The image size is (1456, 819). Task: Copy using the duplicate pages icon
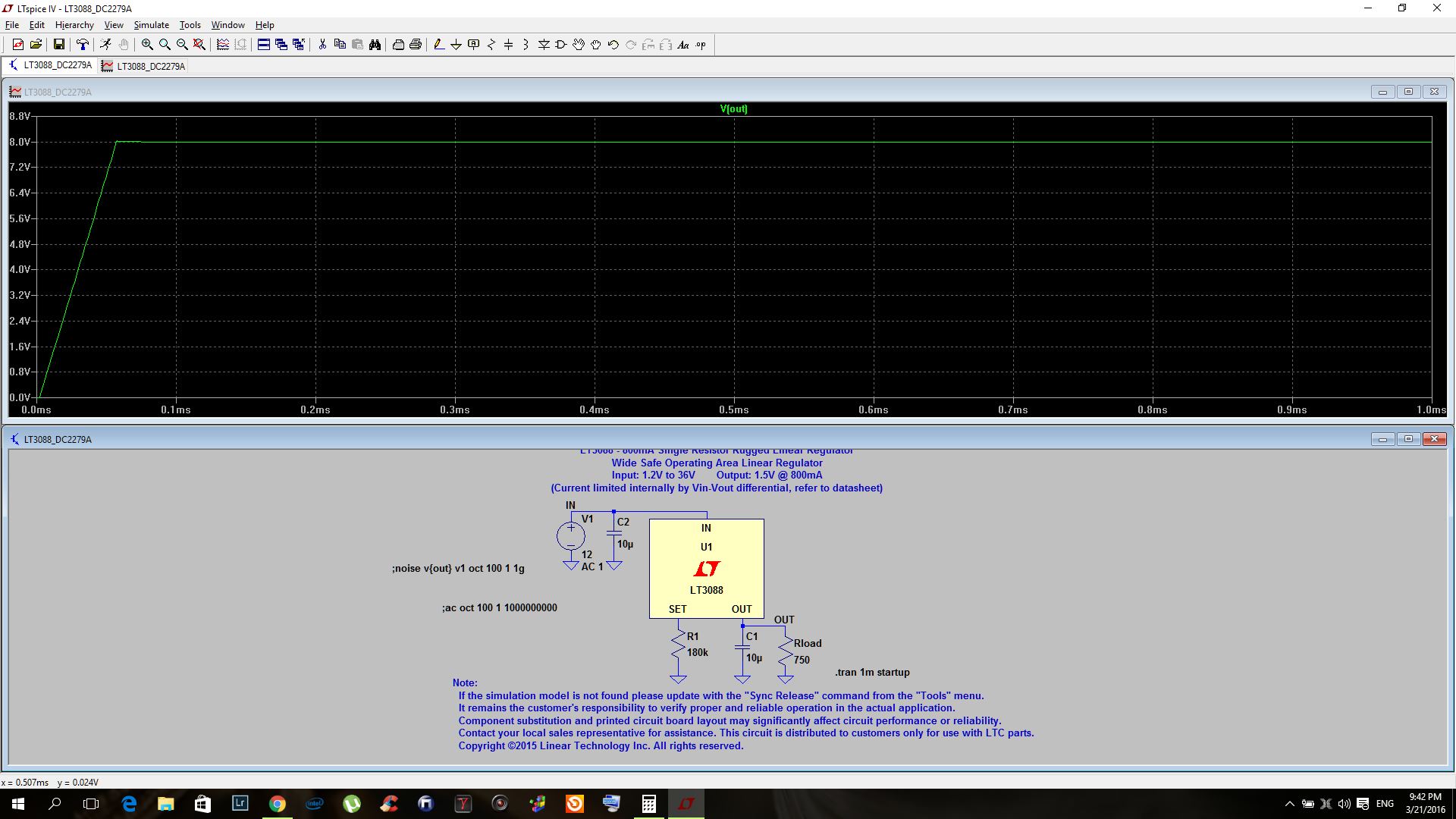pos(340,45)
